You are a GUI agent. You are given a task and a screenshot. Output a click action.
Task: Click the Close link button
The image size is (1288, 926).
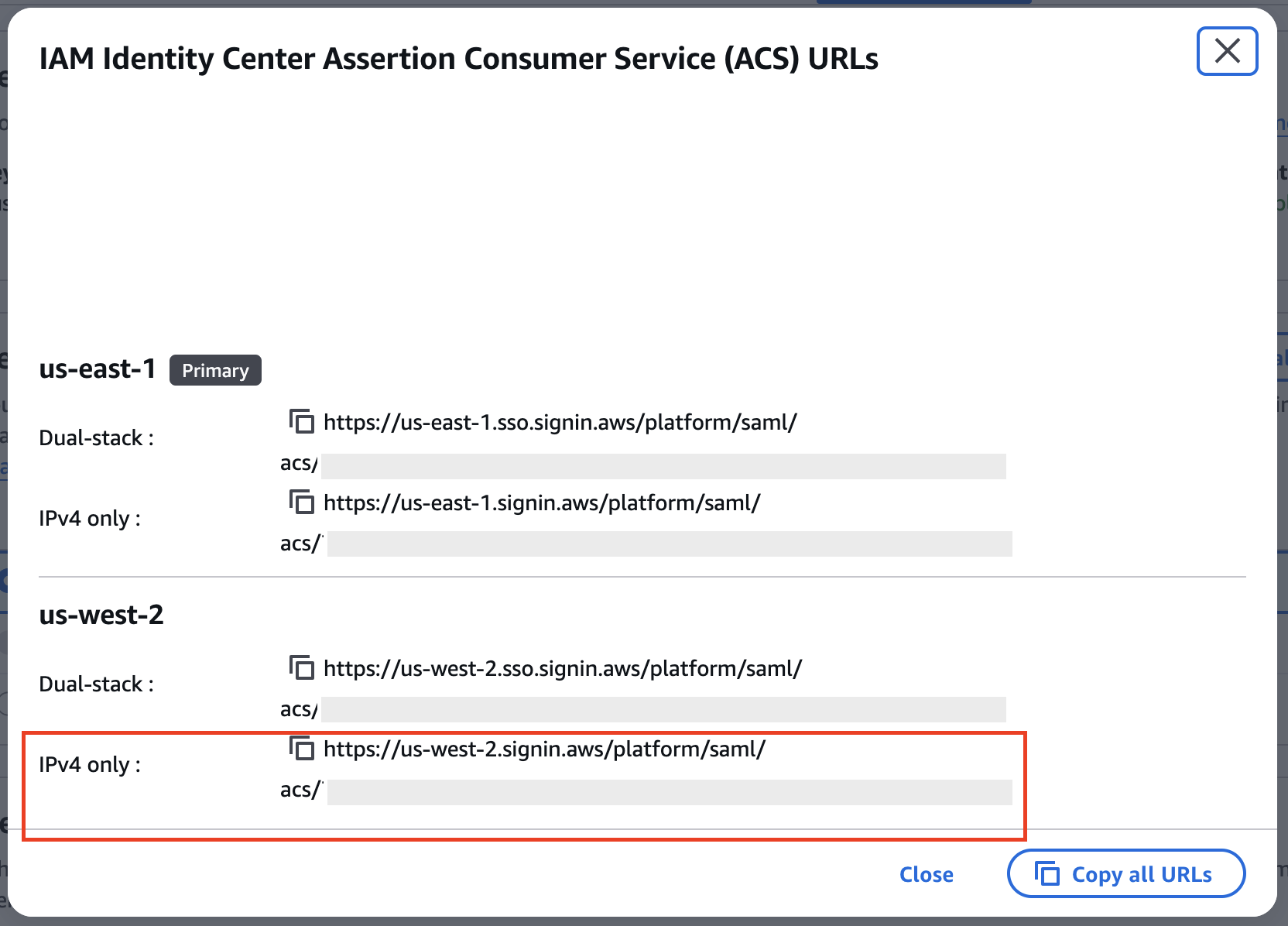click(926, 874)
